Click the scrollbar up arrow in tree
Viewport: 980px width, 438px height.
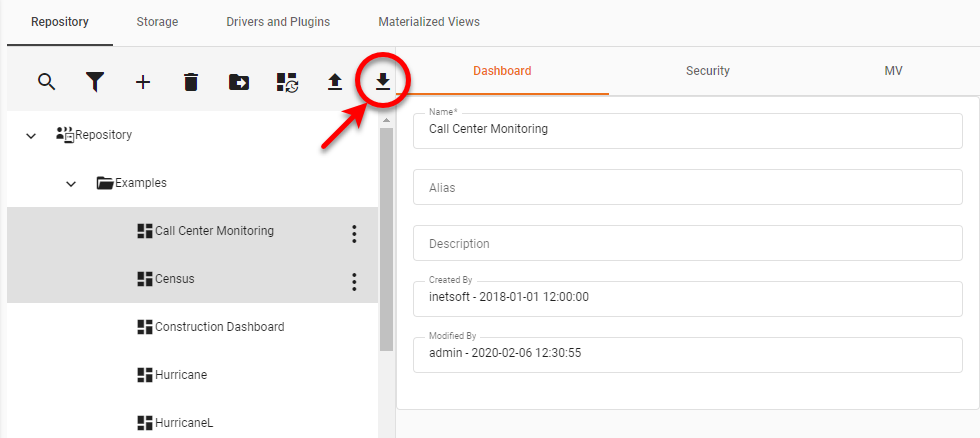(x=386, y=120)
